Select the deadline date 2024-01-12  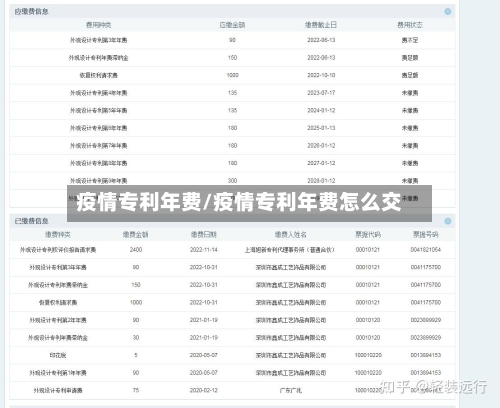[x=321, y=111]
